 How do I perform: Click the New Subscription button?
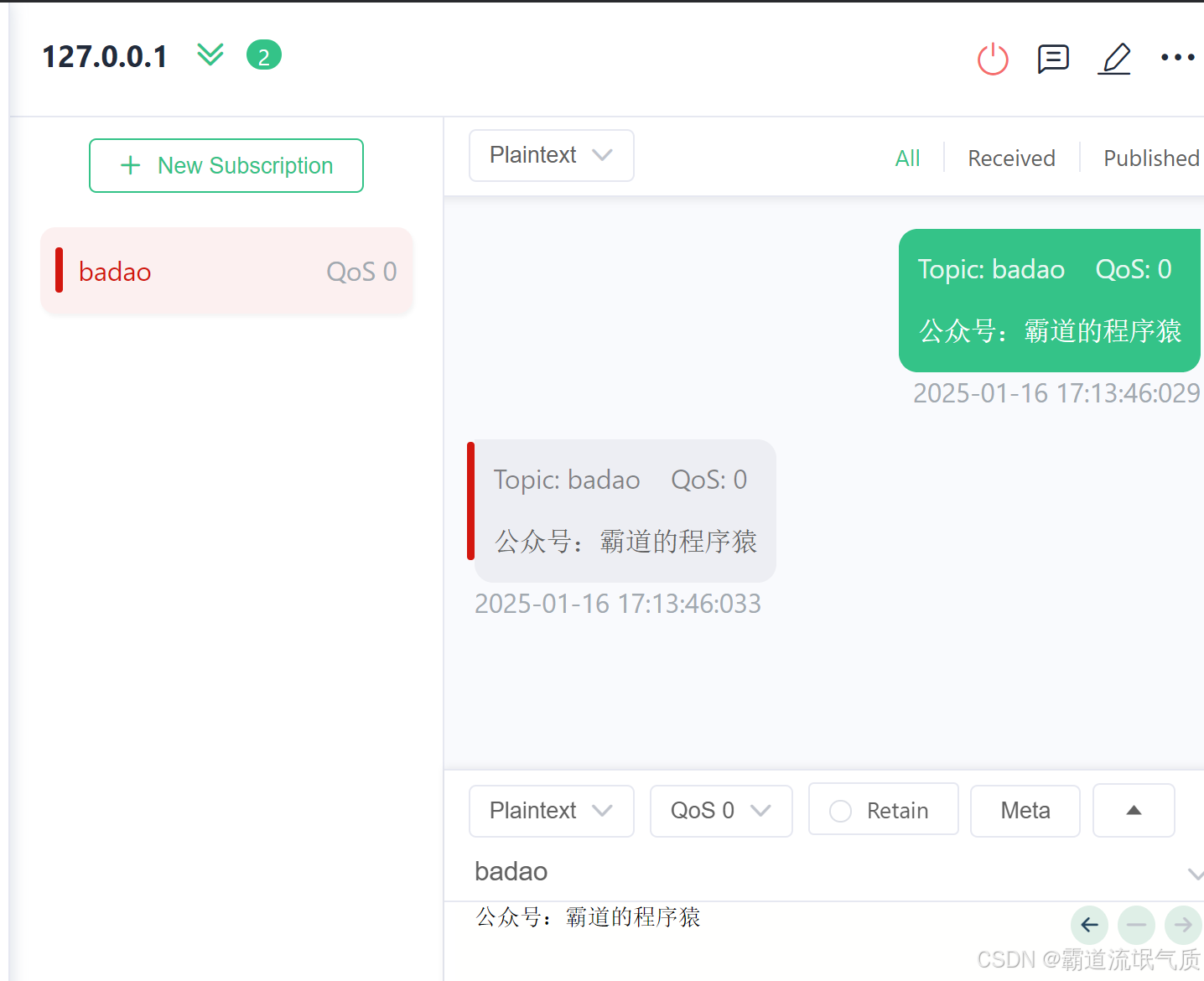pos(226,165)
